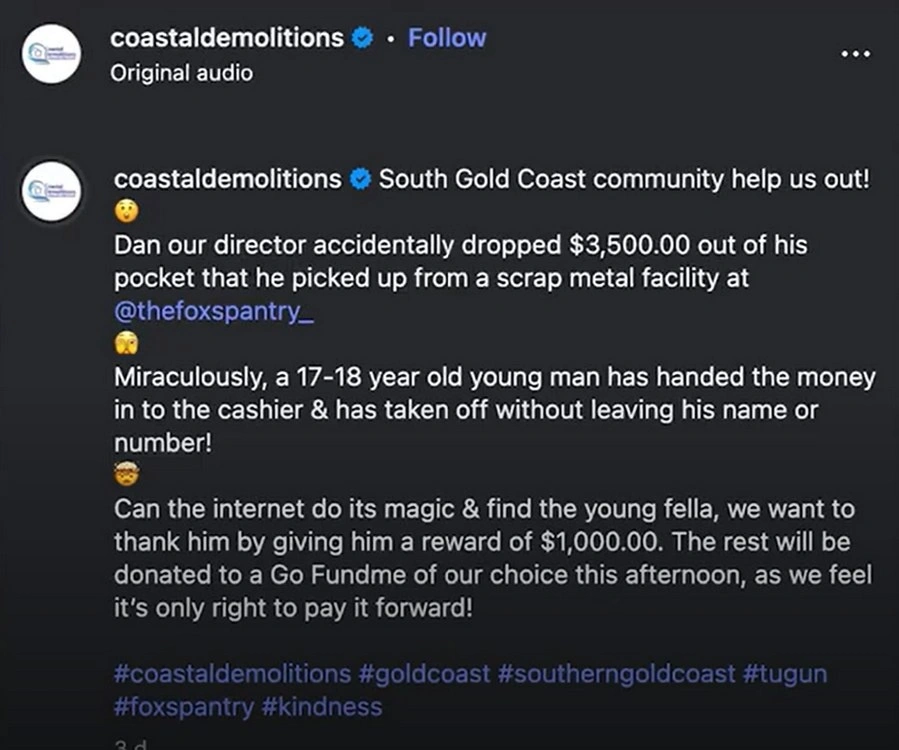The height and width of the screenshot is (750, 899).
Task: Click the astonished face emoji in the caption
Action: pos(127,212)
